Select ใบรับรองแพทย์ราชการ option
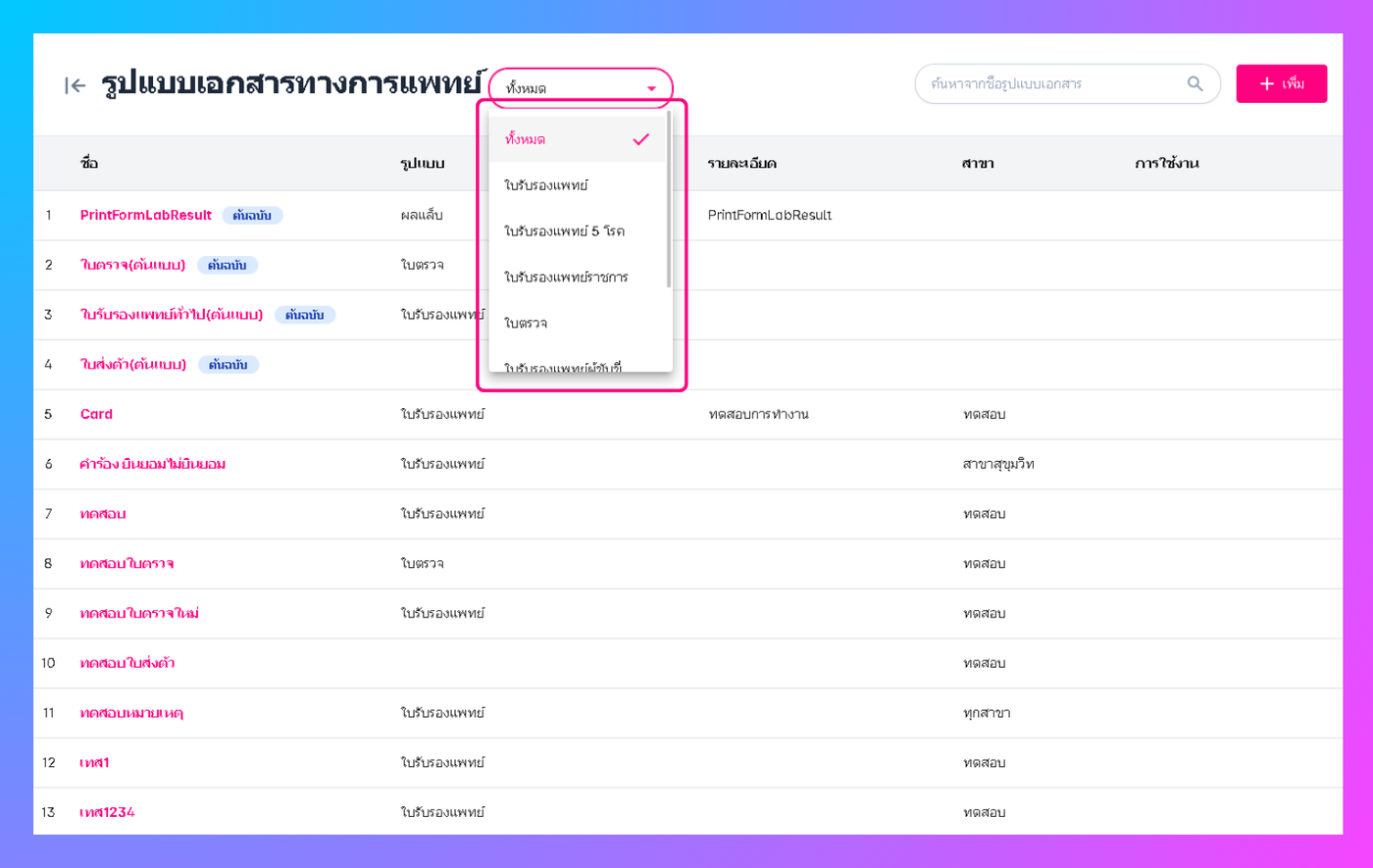 [578, 278]
